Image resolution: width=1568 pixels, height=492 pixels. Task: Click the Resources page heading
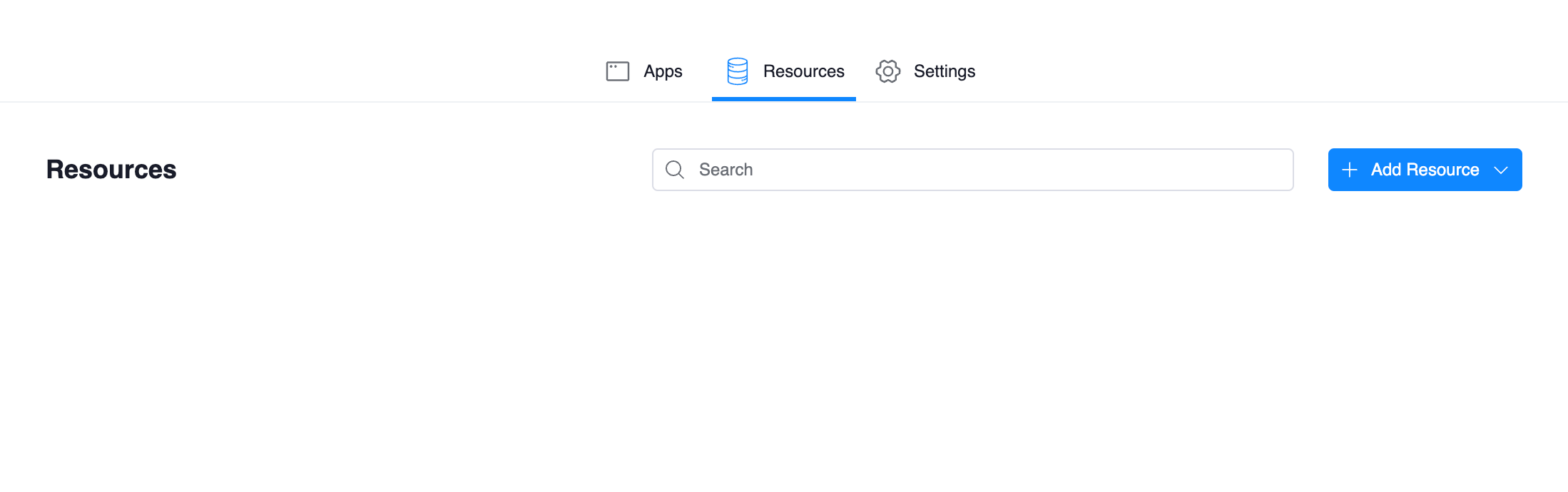click(111, 170)
